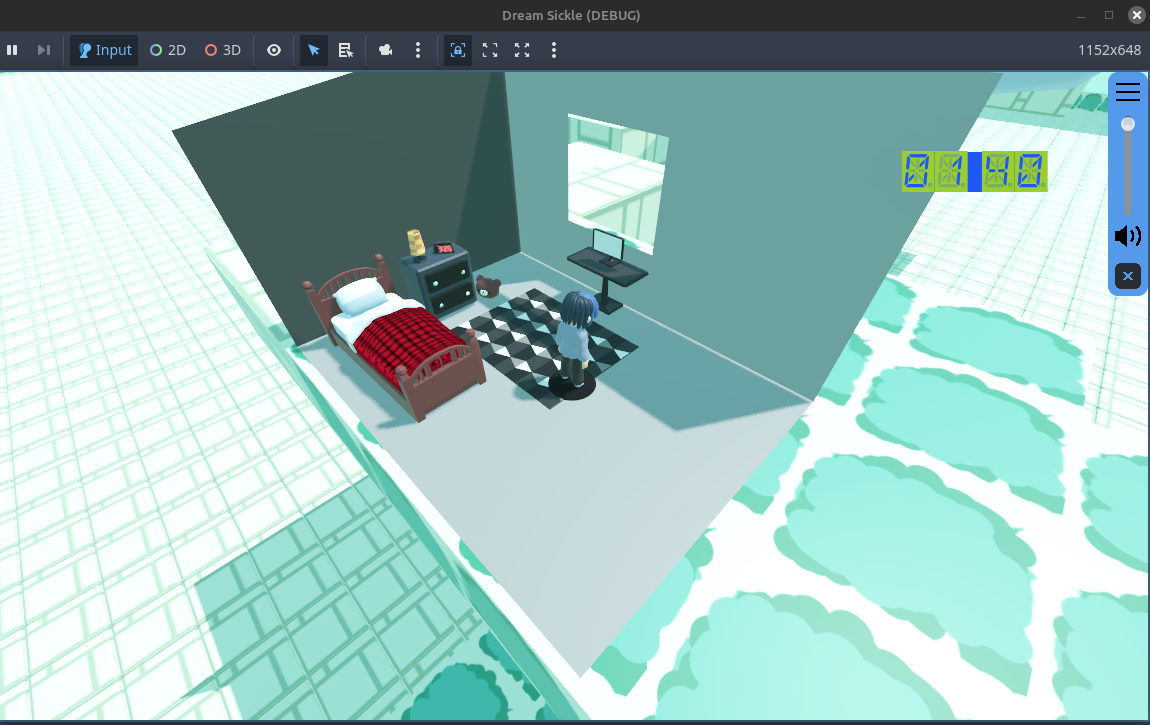Click the list select tool icon
1150x725 pixels.
coord(346,50)
